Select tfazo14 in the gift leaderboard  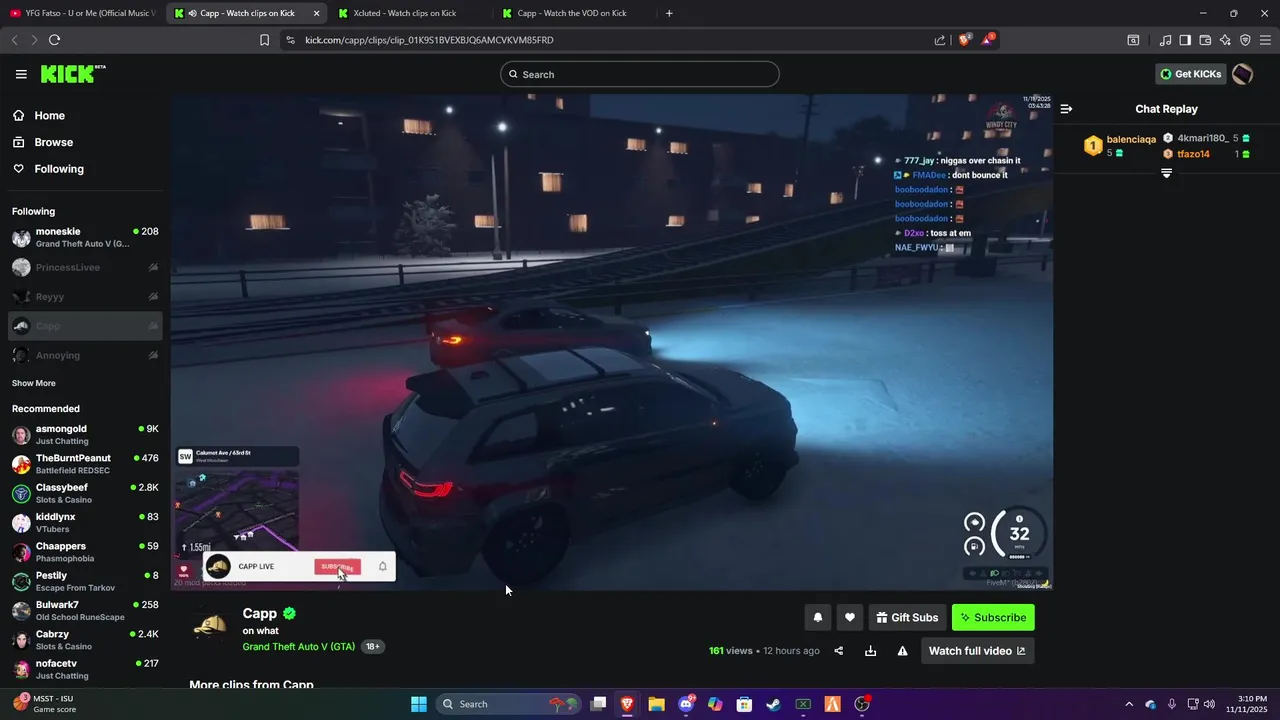click(x=1206, y=154)
